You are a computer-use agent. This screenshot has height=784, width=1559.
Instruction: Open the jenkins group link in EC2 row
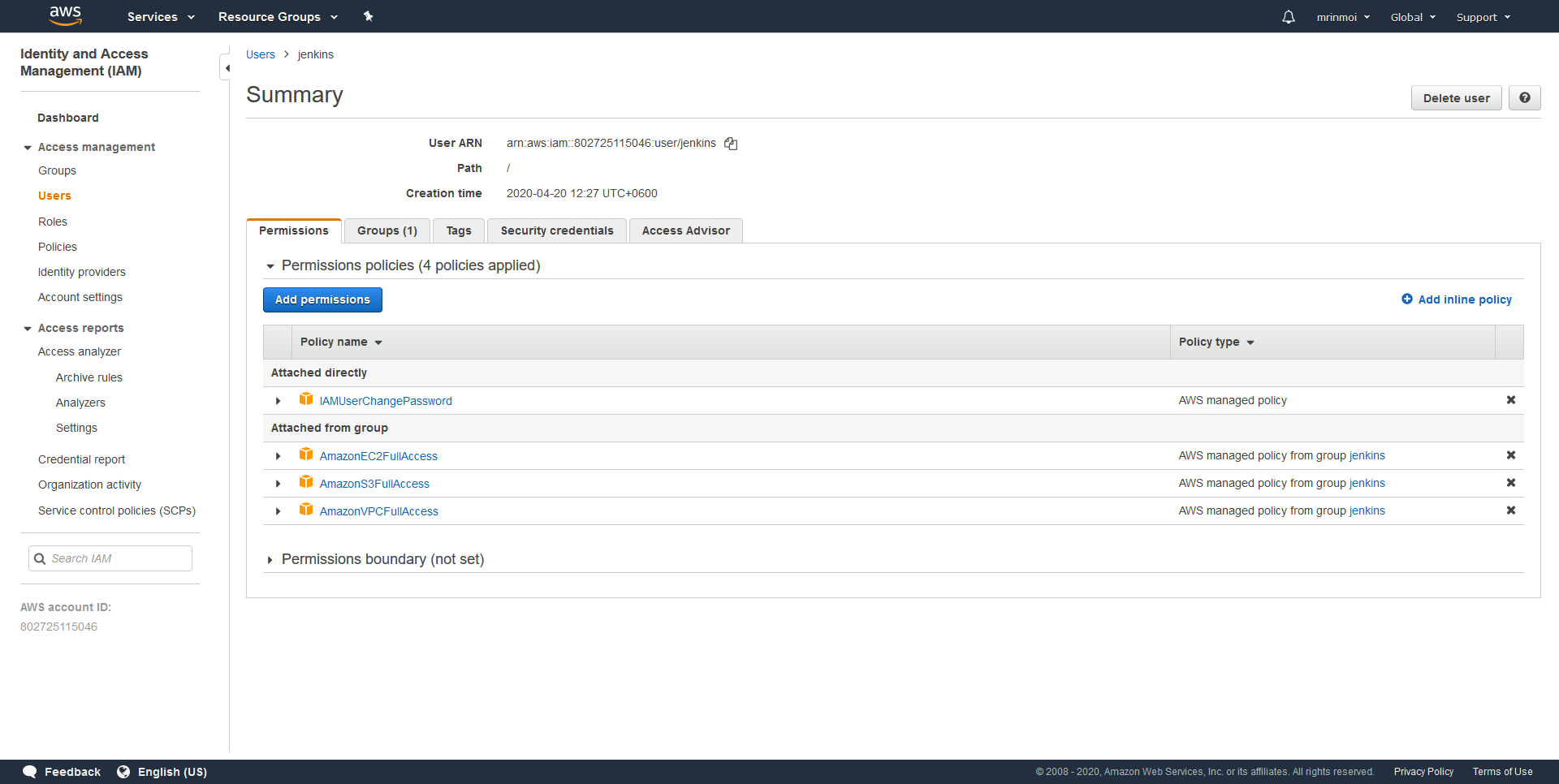pos(1367,455)
